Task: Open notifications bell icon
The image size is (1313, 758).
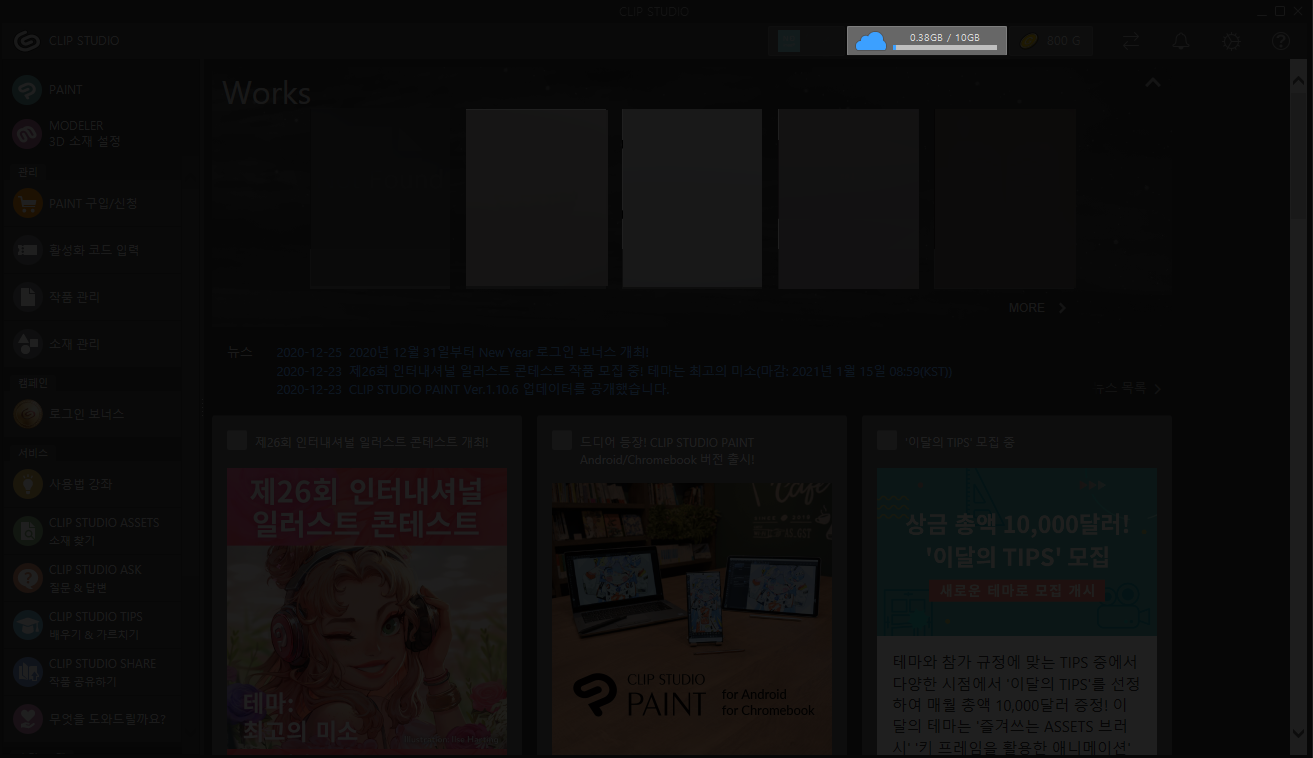Action: point(1181,41)
